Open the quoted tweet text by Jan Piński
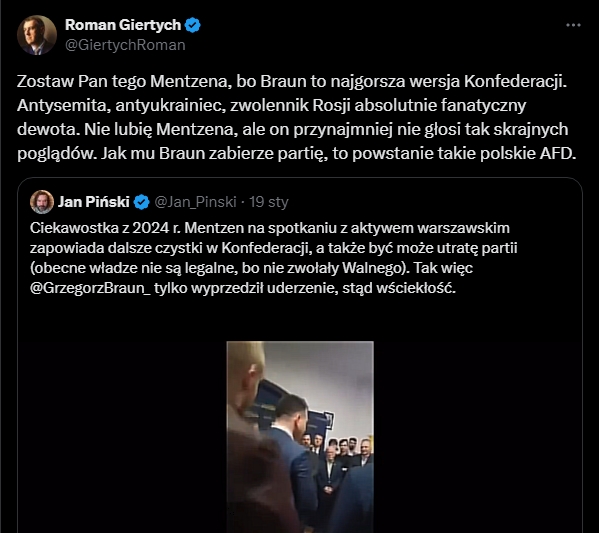The width and height of the screenshot is (599, 533). pyautogui.click(x=274, y=258)
